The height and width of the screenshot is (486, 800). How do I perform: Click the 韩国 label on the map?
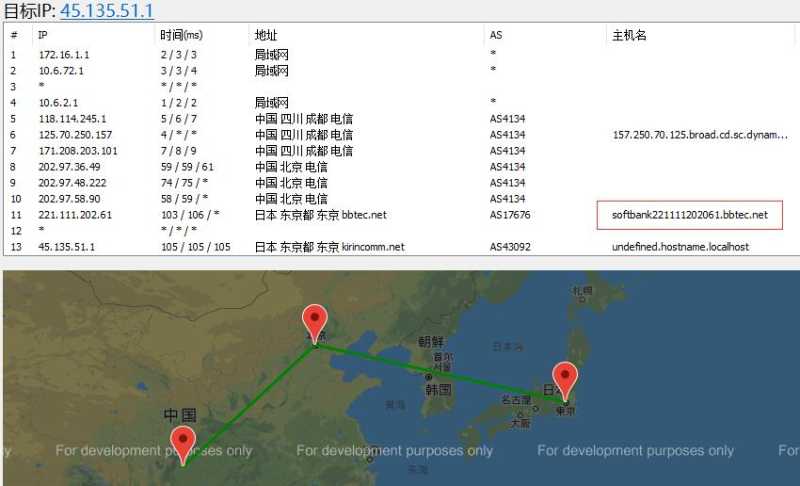438,390
